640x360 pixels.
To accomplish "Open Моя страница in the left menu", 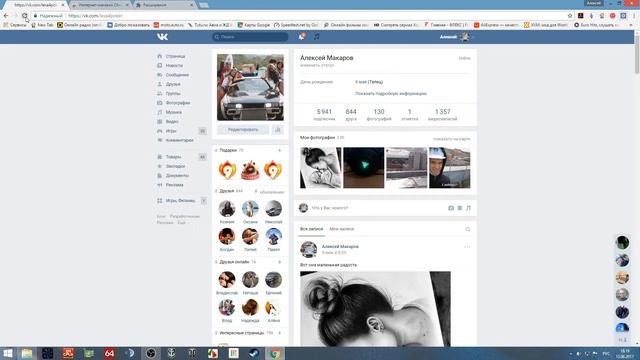I will click(x=176, y=56).
